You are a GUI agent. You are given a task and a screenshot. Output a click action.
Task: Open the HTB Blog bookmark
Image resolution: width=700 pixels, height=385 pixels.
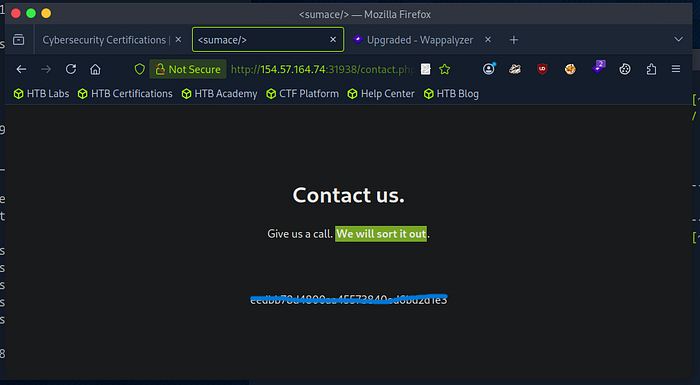click(x=451, y=94)
